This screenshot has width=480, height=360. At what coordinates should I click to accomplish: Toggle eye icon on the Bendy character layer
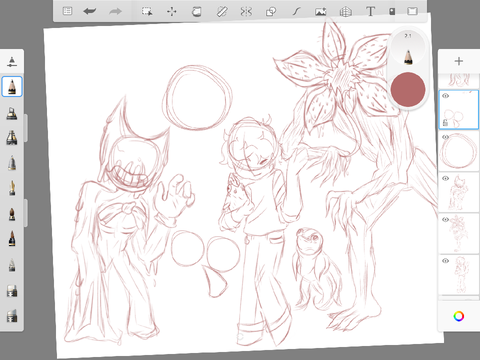click(x=446, y=178)
